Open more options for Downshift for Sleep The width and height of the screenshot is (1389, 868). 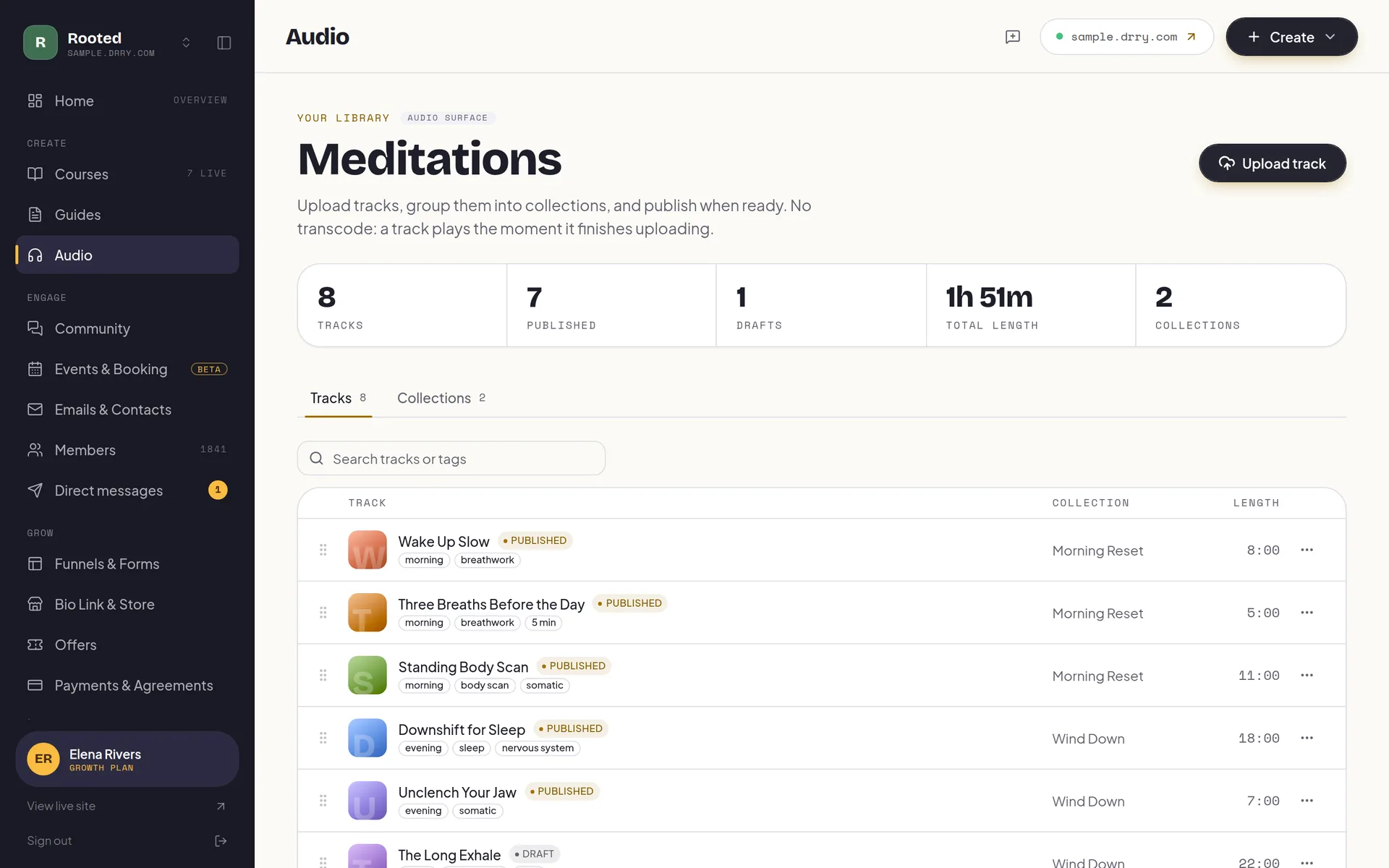tap(1307, 738)
